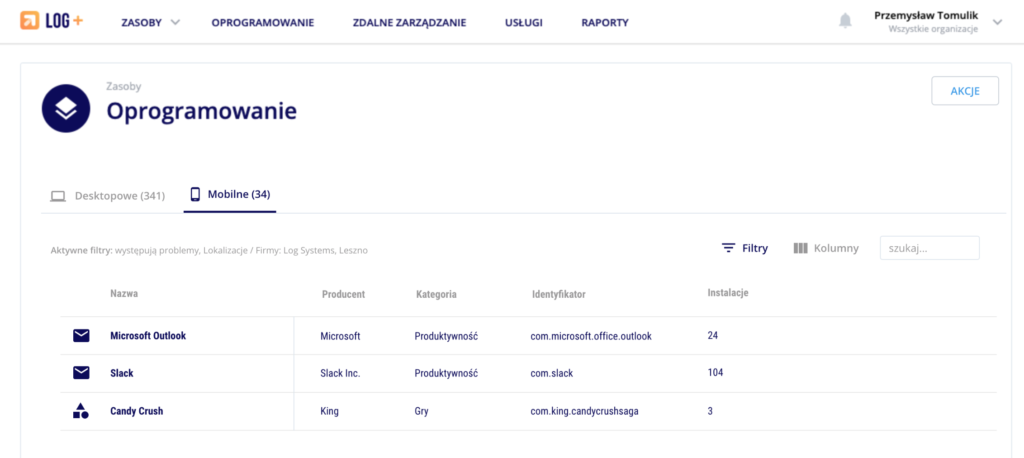Open the Filtry panel
This screenshot has height=458, width=1024.
click(x=744, y=248)
